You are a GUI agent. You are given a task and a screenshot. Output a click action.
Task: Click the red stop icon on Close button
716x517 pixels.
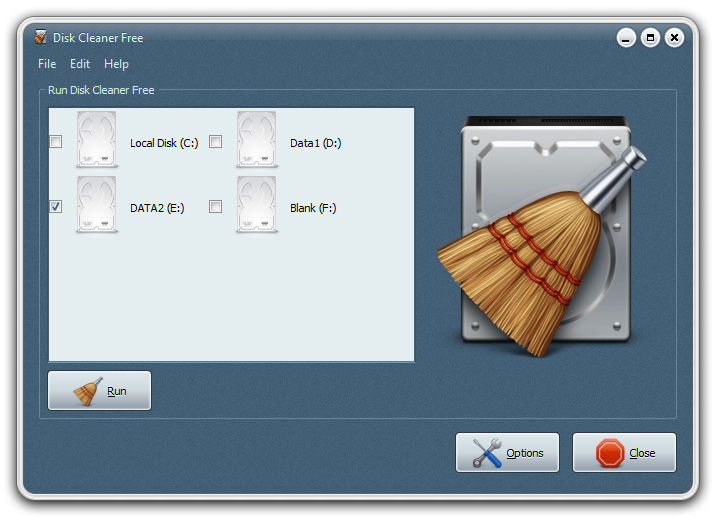tap(610, 453)
